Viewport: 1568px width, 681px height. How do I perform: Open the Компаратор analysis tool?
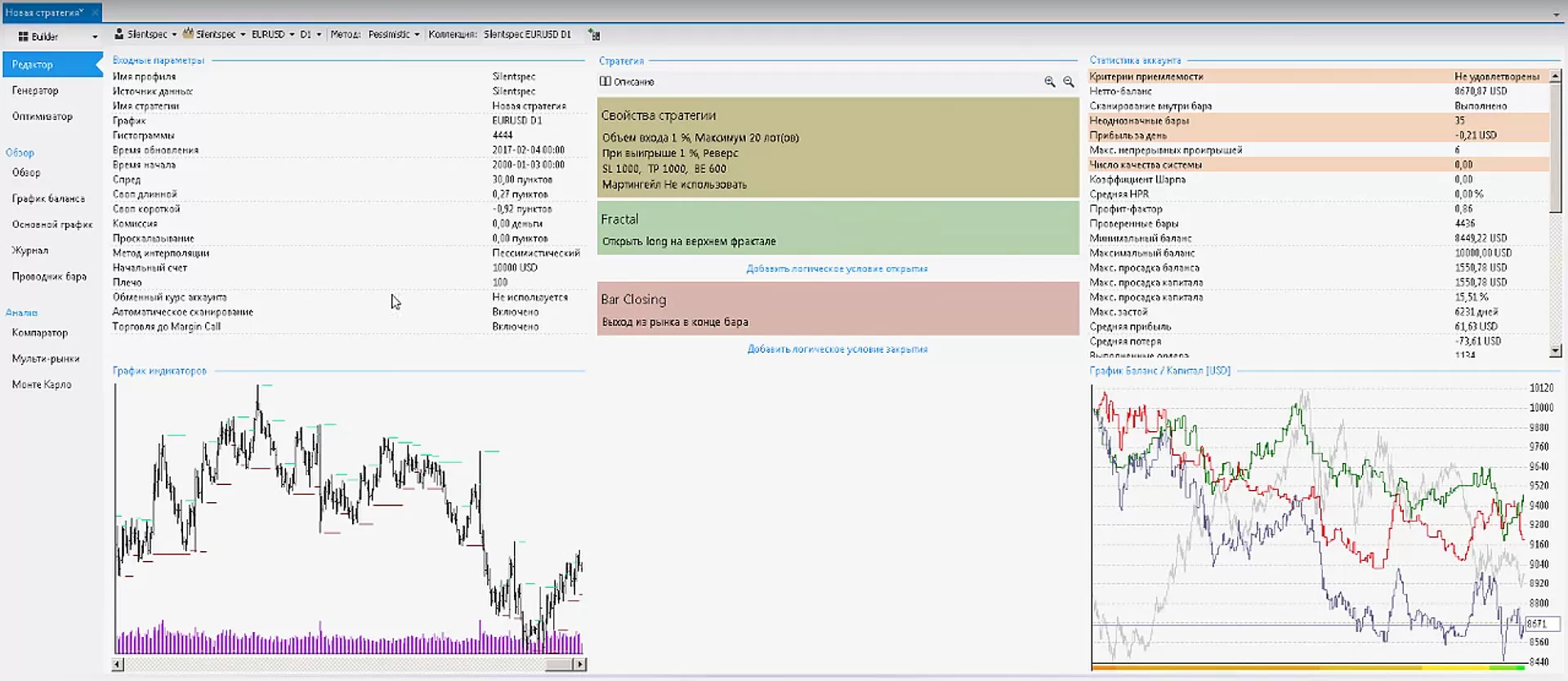pos(40,332)
